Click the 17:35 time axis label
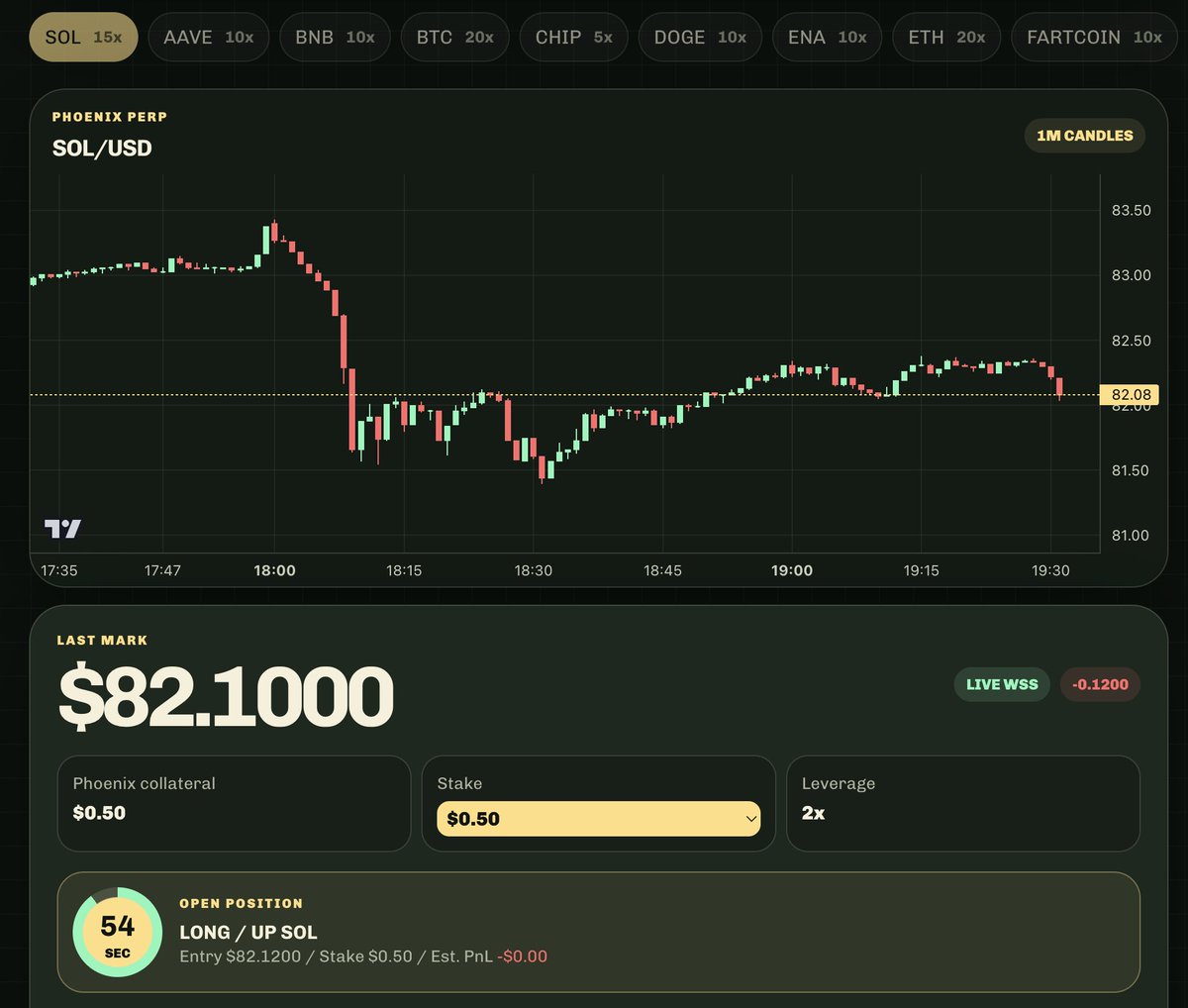 point(59,570)
